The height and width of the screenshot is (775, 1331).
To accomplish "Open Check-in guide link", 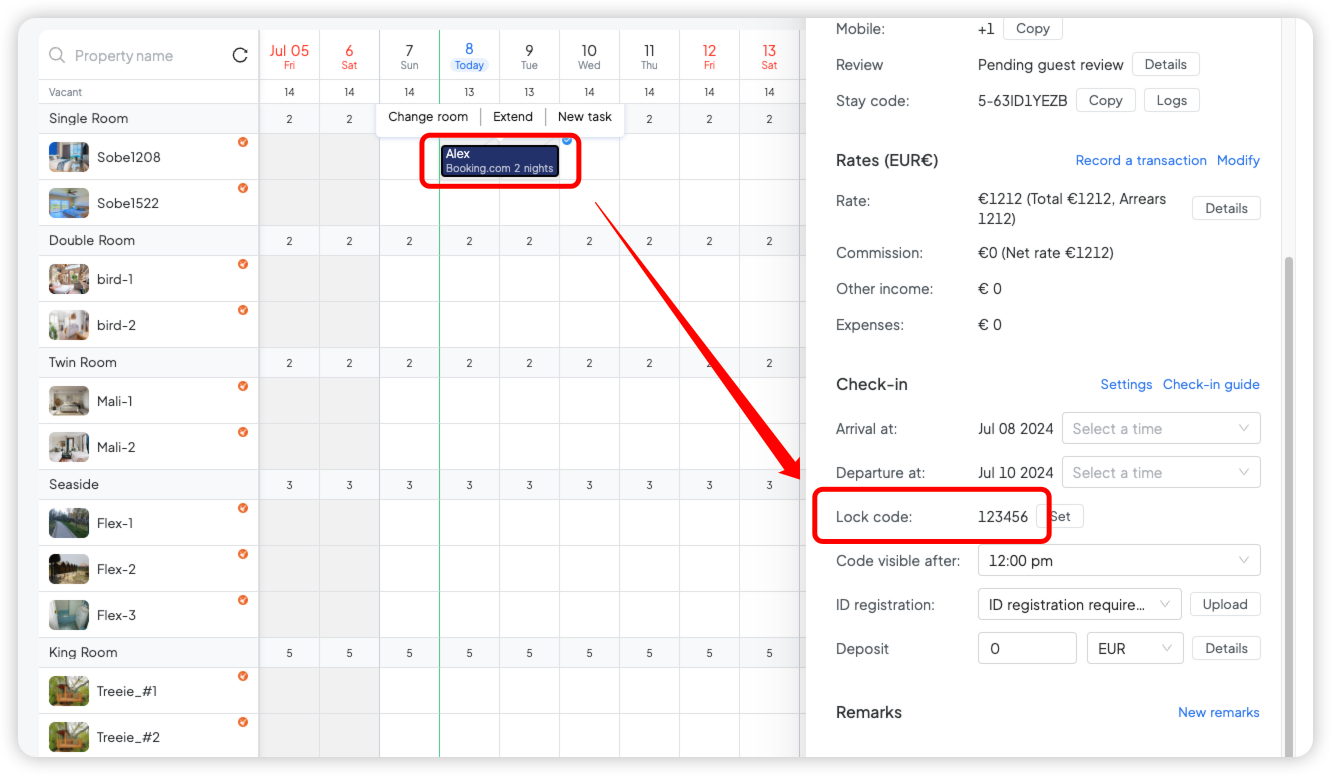I will pos(1211,384).
